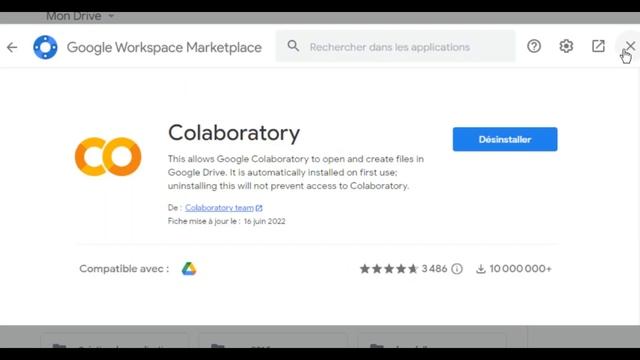The width and height of the screenshot is (640, 360).
Task: Click the Colaboratory CO logo
Action: click(108, 157)
